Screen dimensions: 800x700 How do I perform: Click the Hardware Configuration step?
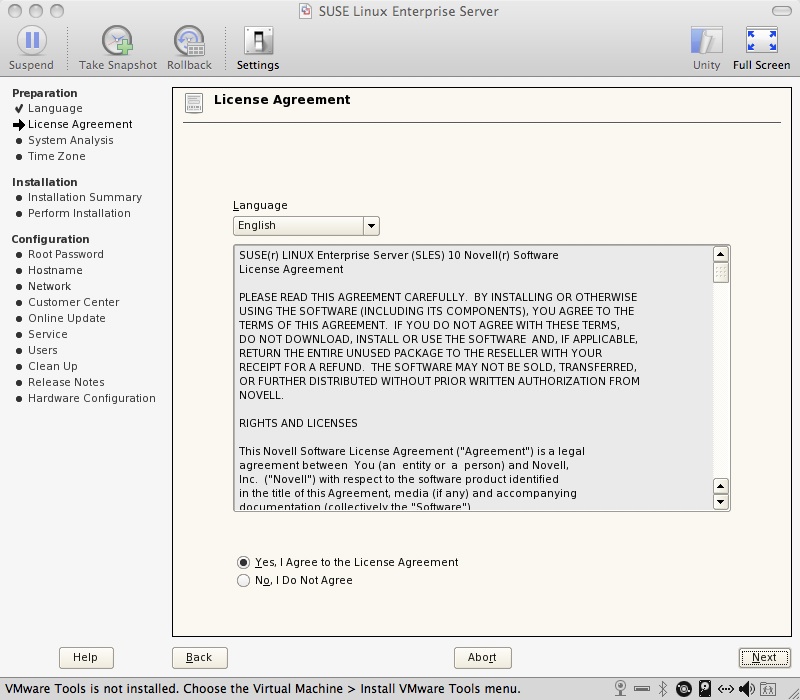click(92, 398)
